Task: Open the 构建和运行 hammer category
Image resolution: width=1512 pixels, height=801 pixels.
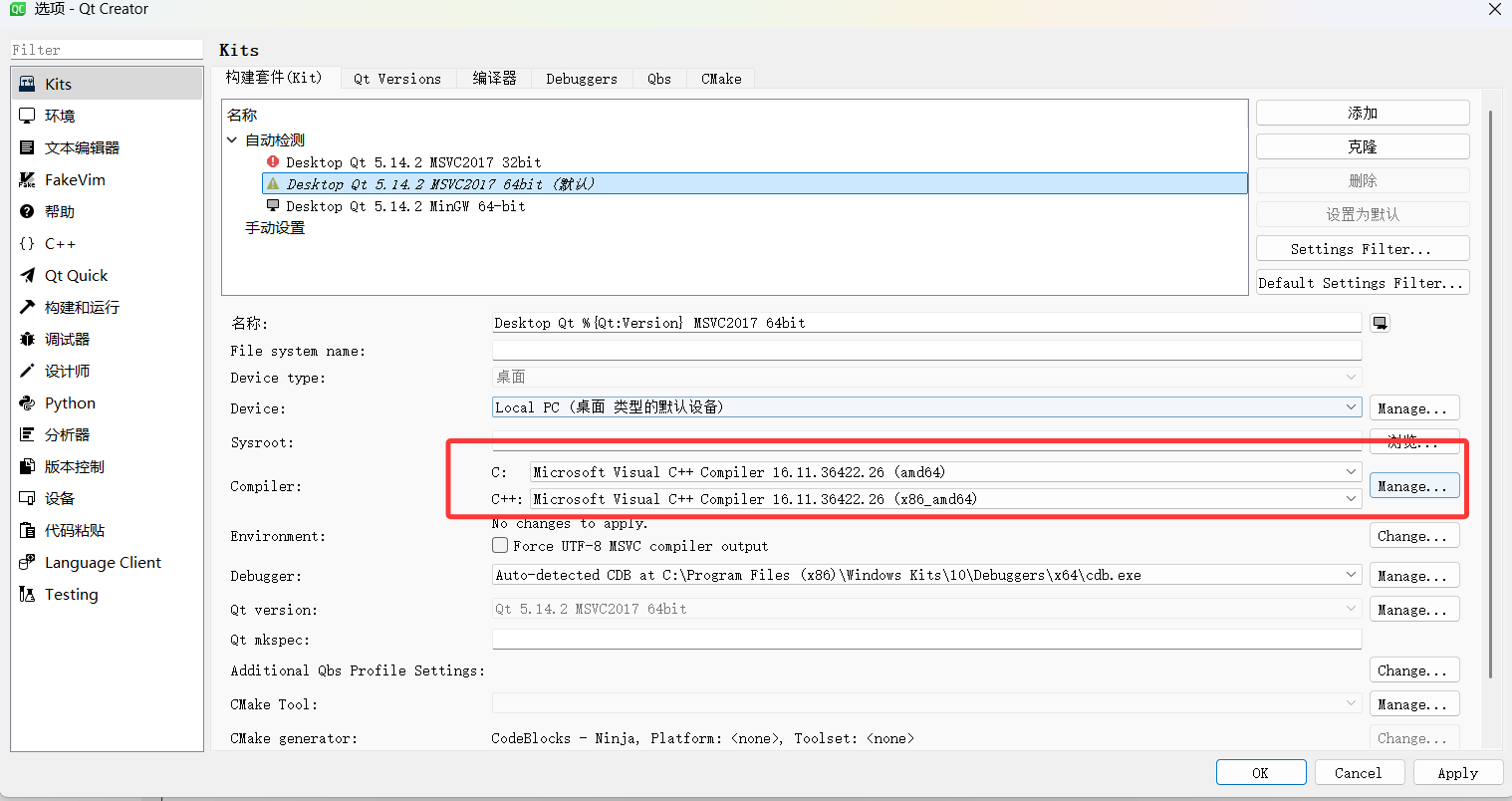Action: (27, 307)
